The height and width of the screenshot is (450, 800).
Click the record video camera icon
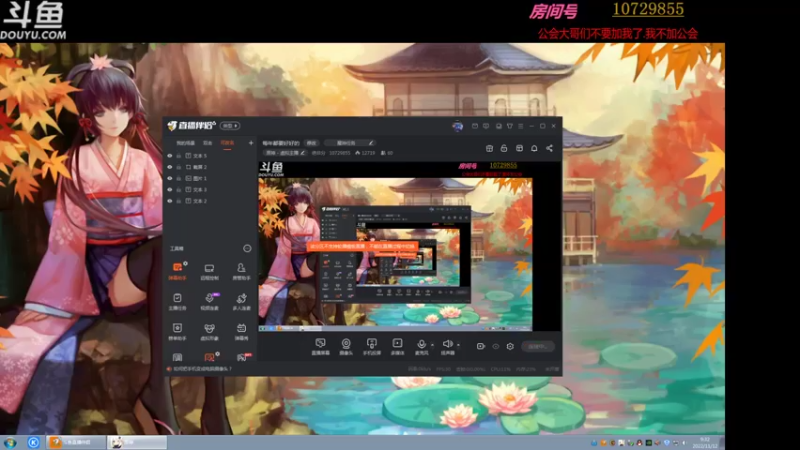(481, 346)
